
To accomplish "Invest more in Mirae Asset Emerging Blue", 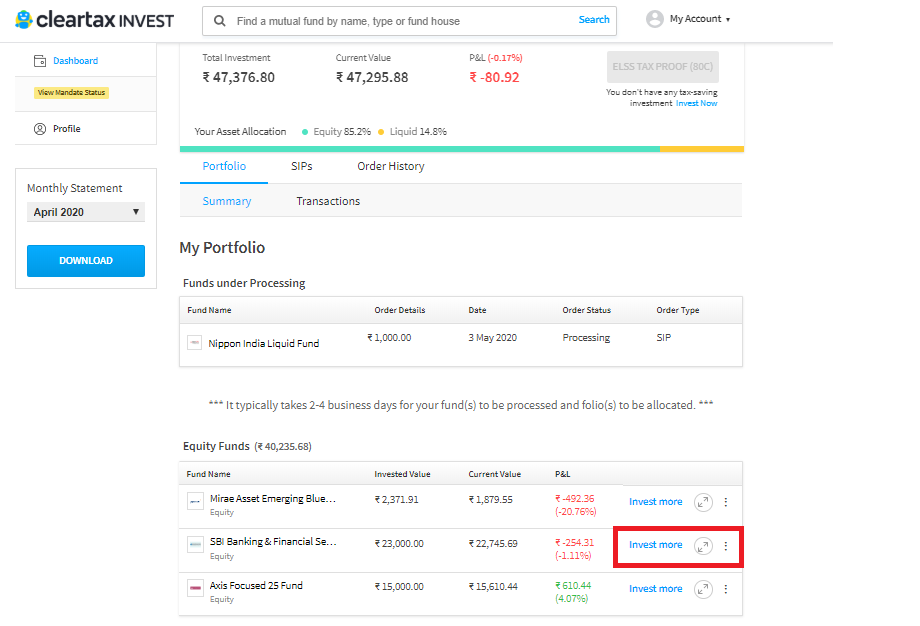I will coord(655,502).
